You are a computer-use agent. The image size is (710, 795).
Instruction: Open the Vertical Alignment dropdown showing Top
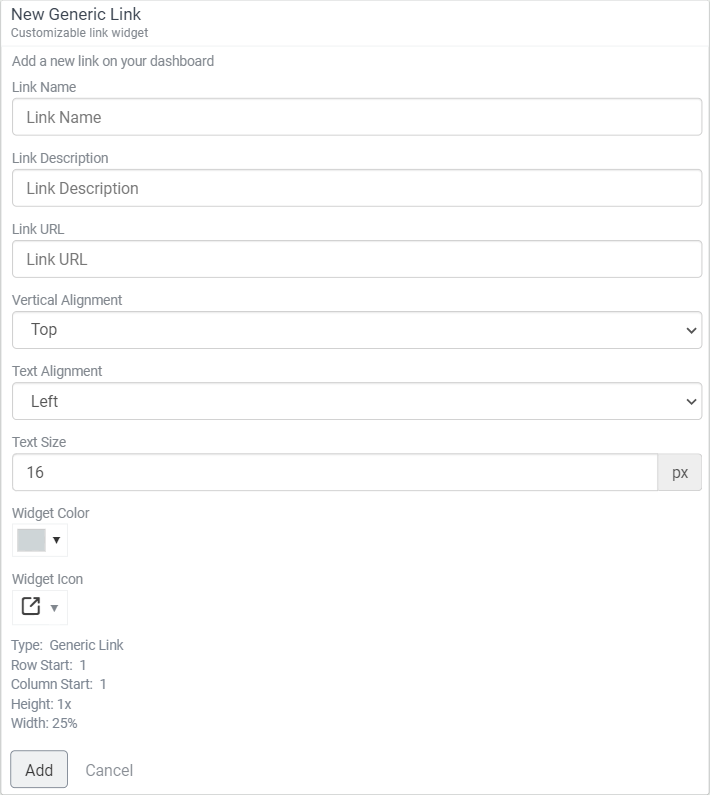point(357,330)
